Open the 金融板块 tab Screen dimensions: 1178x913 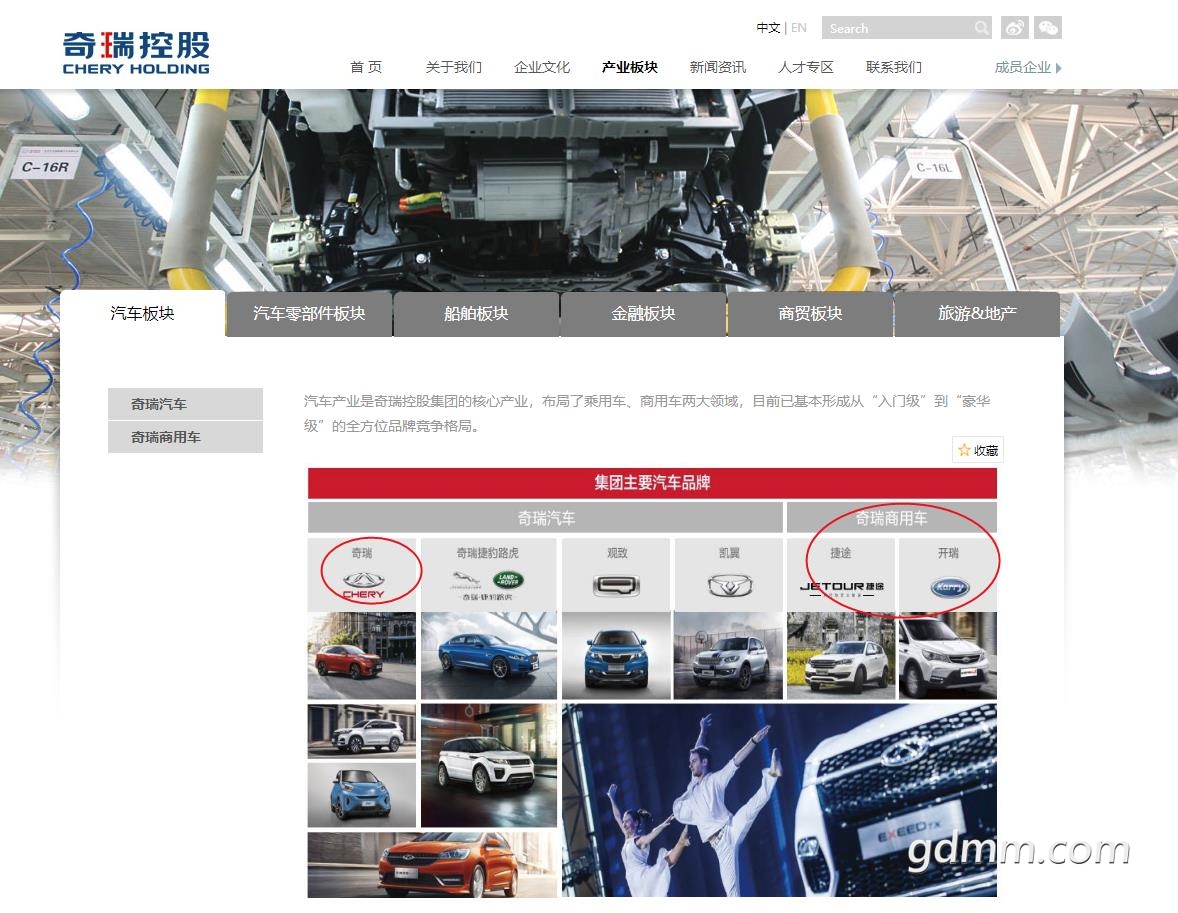pyautogui.click(x=643, y=314)
